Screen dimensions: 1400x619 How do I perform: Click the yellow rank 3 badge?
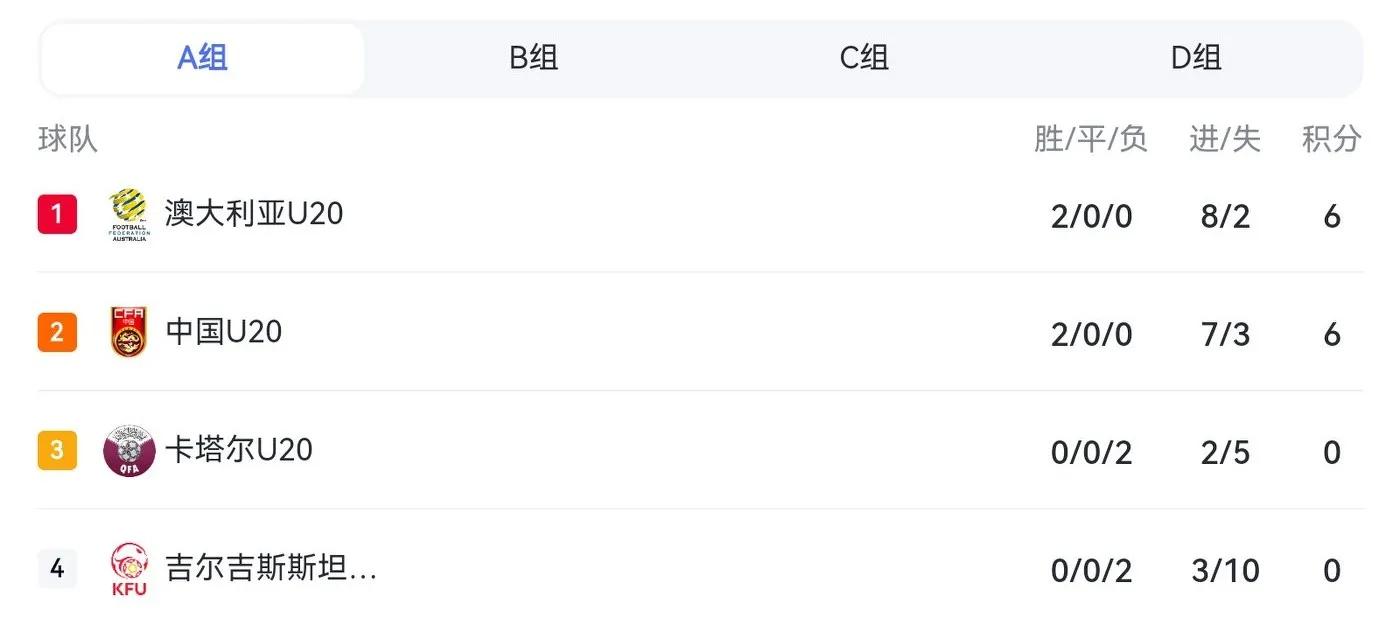tap(57, 450)
